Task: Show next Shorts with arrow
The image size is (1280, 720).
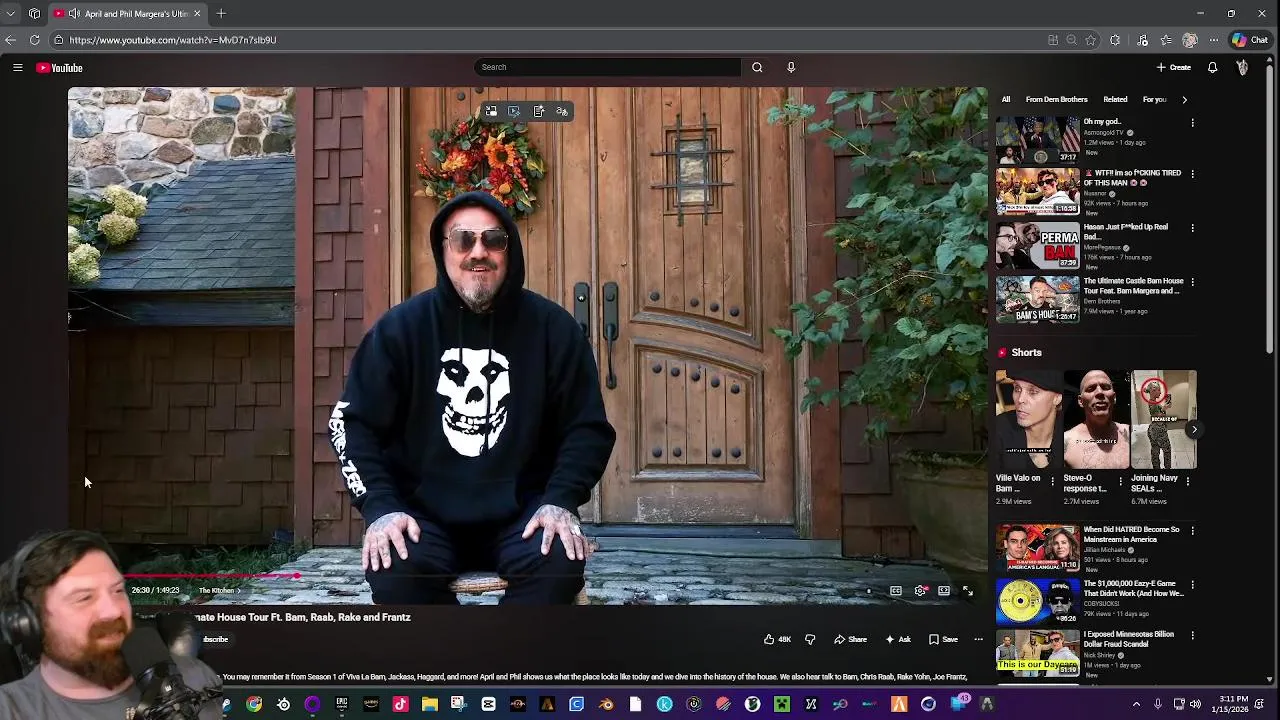Action: click(1194, 429)
